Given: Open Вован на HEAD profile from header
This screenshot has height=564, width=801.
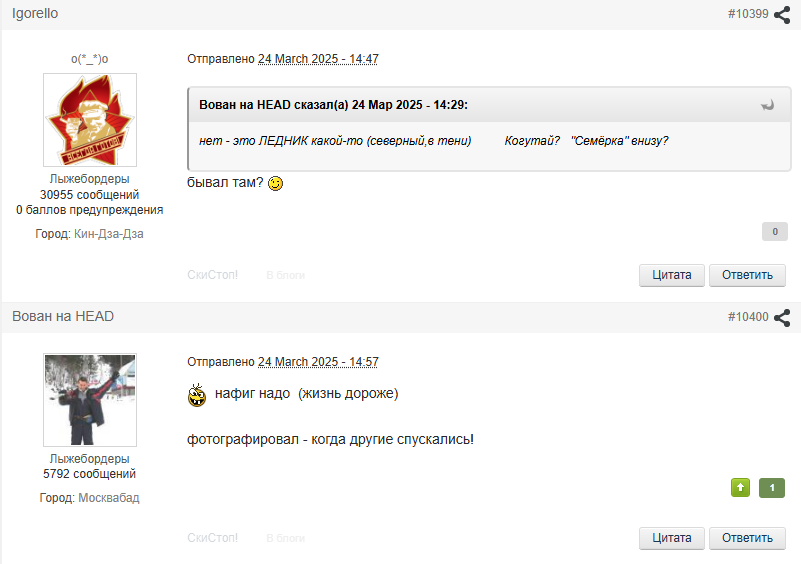Looking at the screenshot, I should tap(63, 316).
